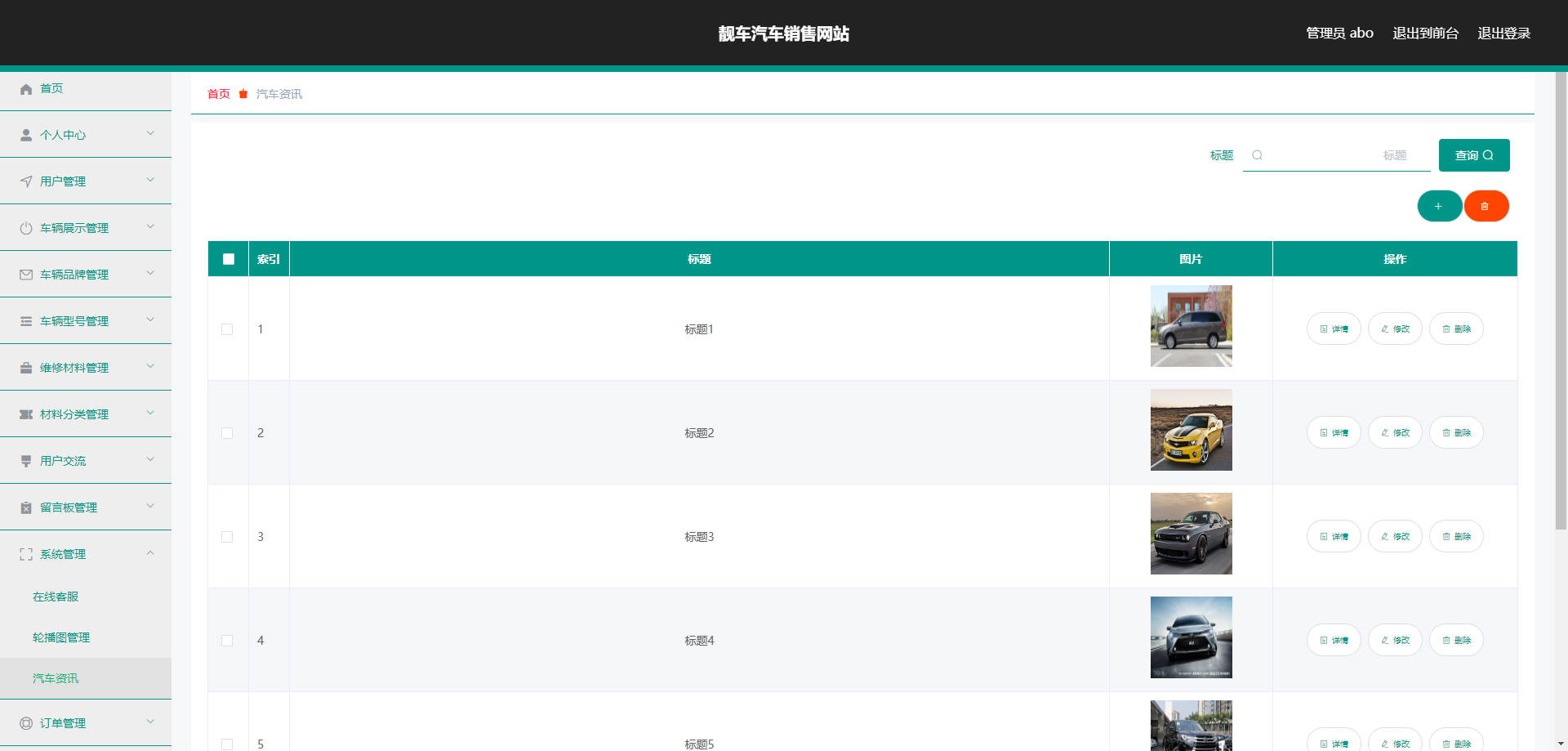Click the red trash batch-delete button
Viewport: 1568px width, 751px height.
[x=1486, y=206]
